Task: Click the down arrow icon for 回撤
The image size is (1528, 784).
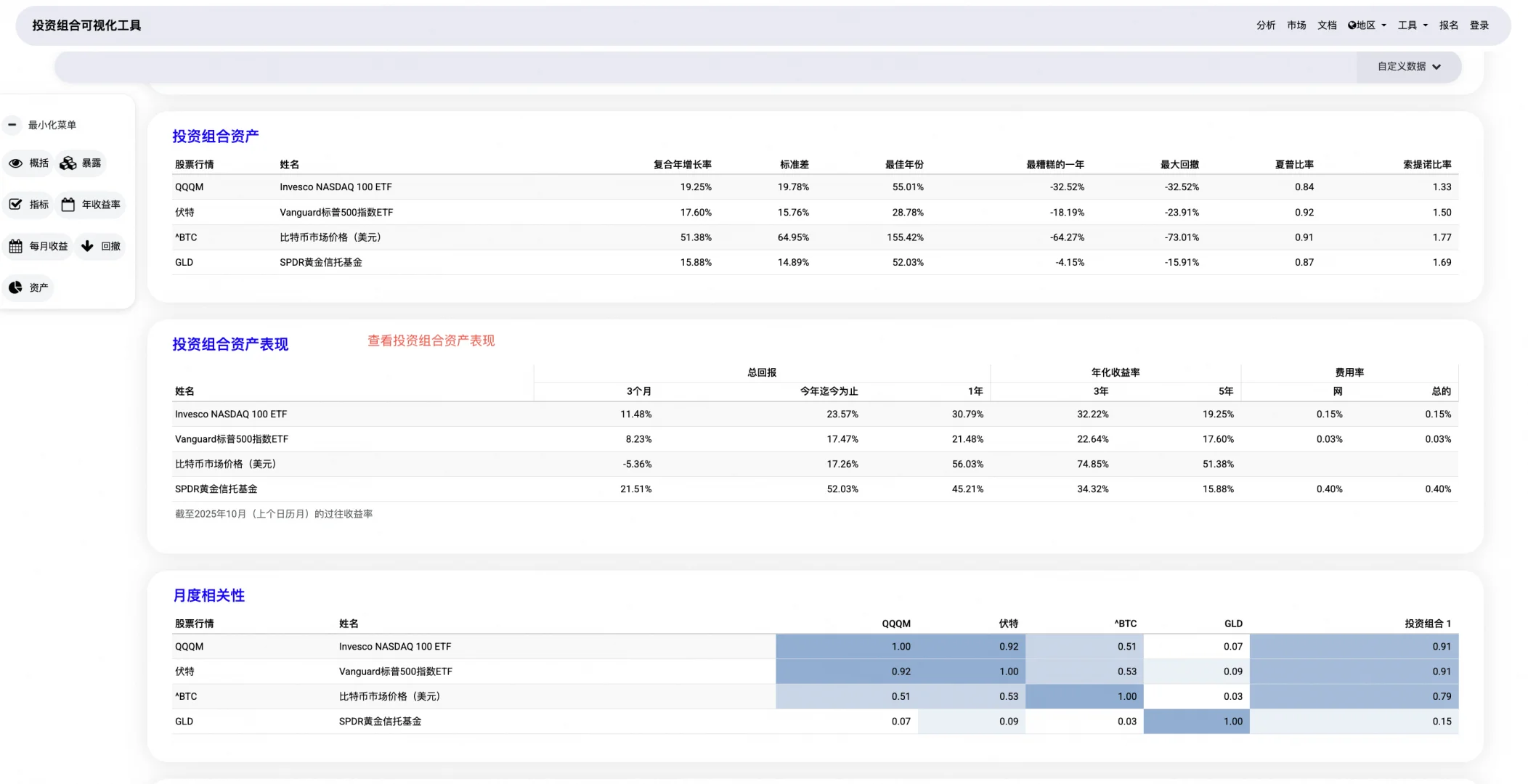Action: tap(87, 247)
